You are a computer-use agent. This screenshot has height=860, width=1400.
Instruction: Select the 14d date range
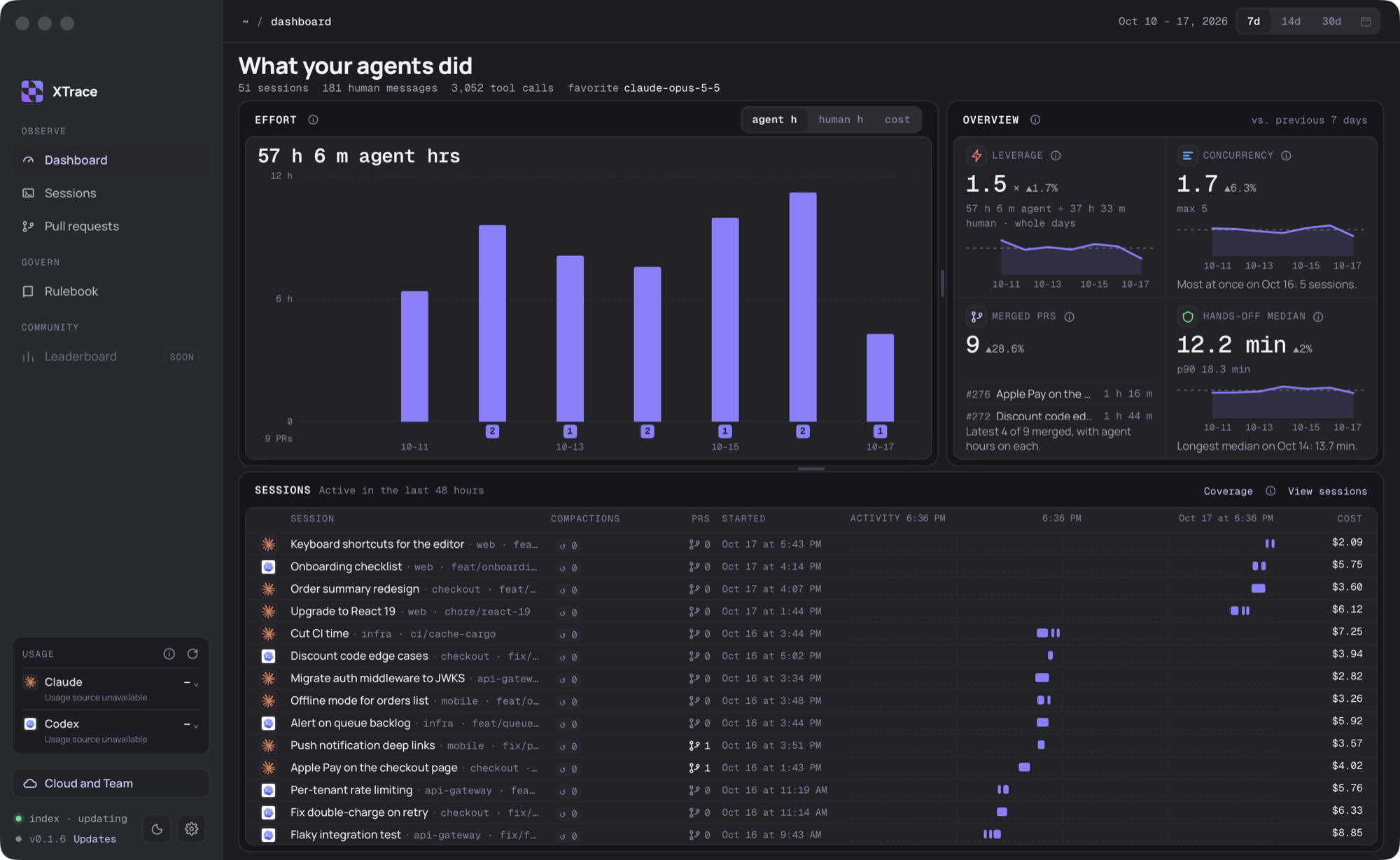pyautogui.click(x=1291, y=22)
